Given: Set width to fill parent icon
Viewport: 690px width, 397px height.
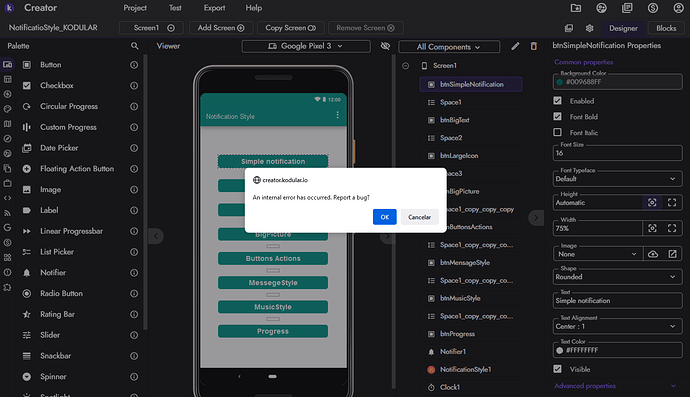Looking at the screenshot, I should pos(672,228).
